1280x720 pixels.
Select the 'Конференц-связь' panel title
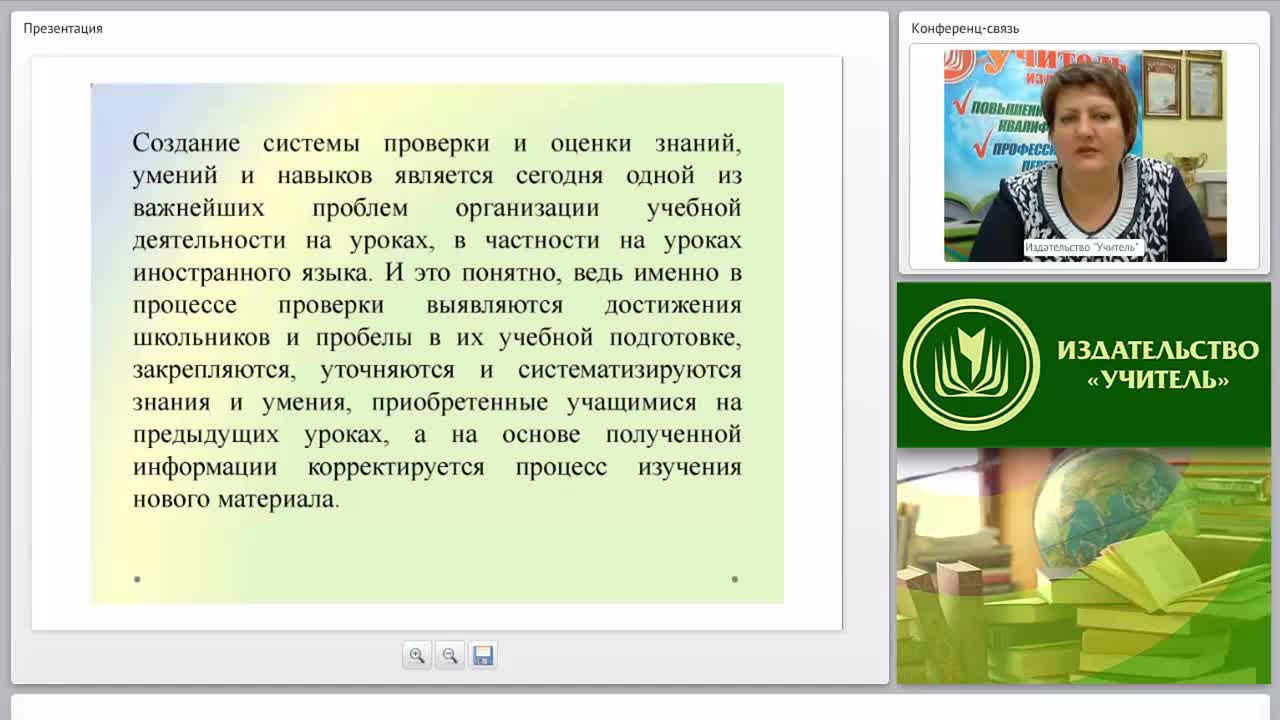(x=965, y=28)
